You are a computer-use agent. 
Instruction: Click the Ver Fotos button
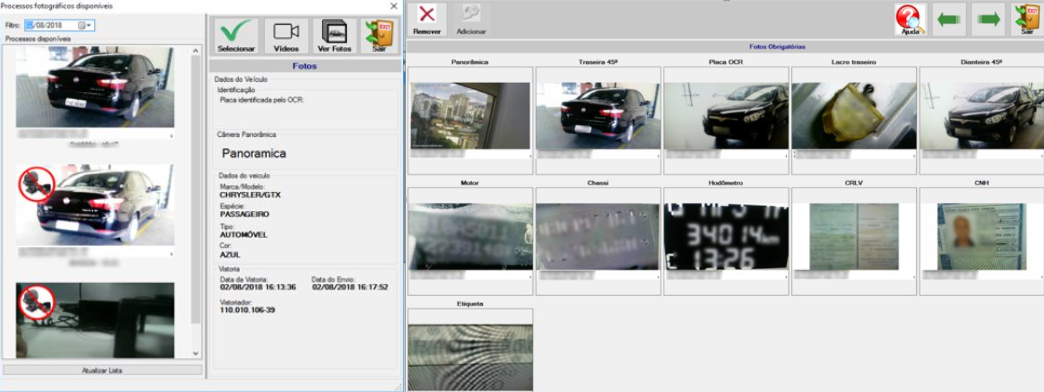pos(334,36)
